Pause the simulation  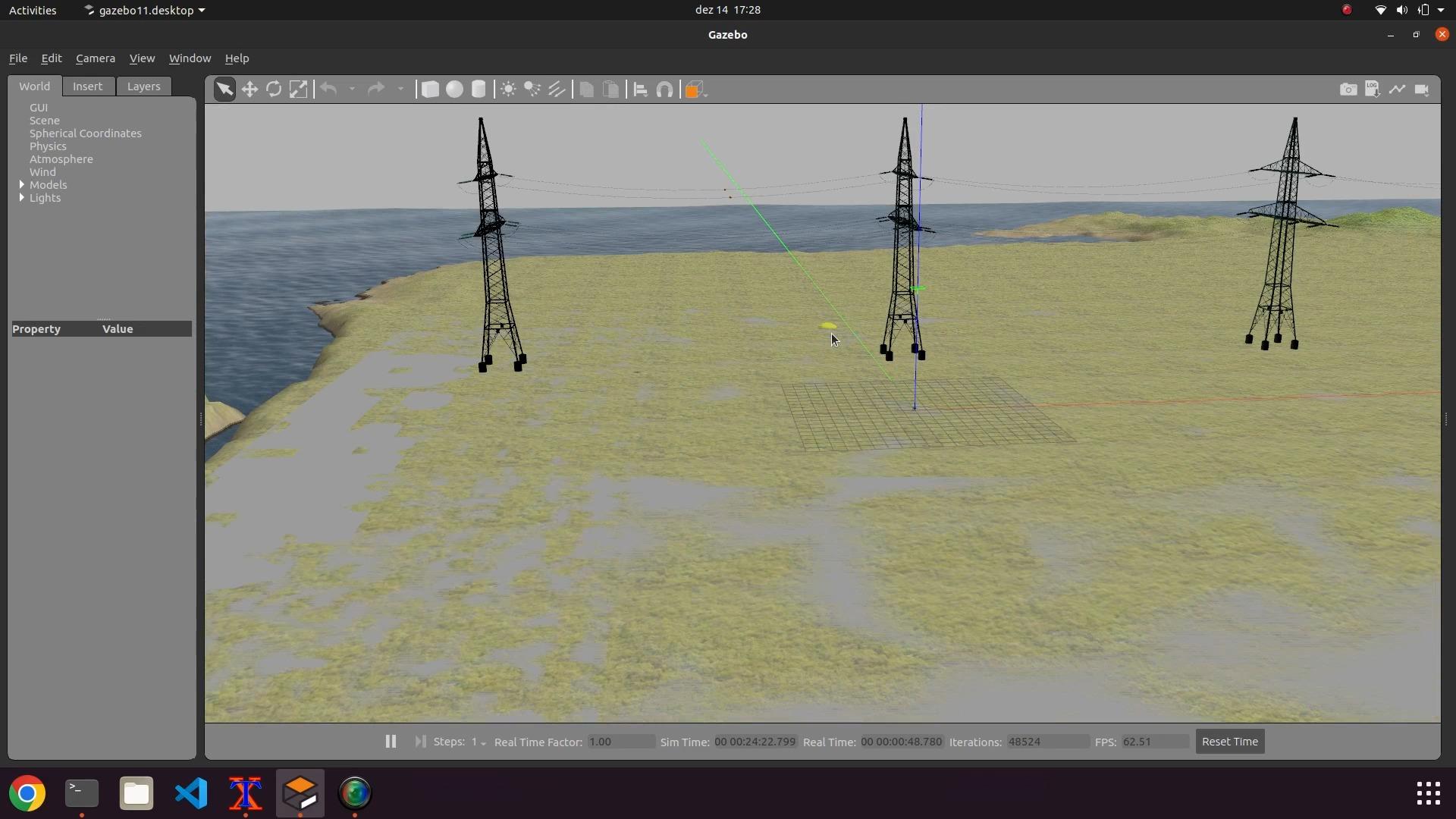pos(391,742)
